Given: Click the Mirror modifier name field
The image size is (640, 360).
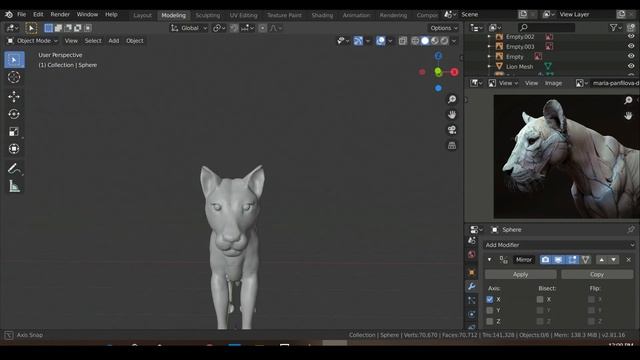Looking at the screenshot, I should point(524,260).
